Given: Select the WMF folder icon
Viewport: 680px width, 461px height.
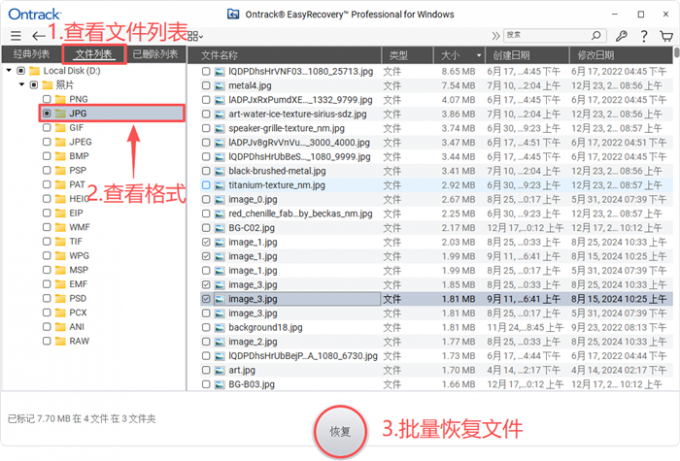Looking at the screenshot, I should pos(61,227).
